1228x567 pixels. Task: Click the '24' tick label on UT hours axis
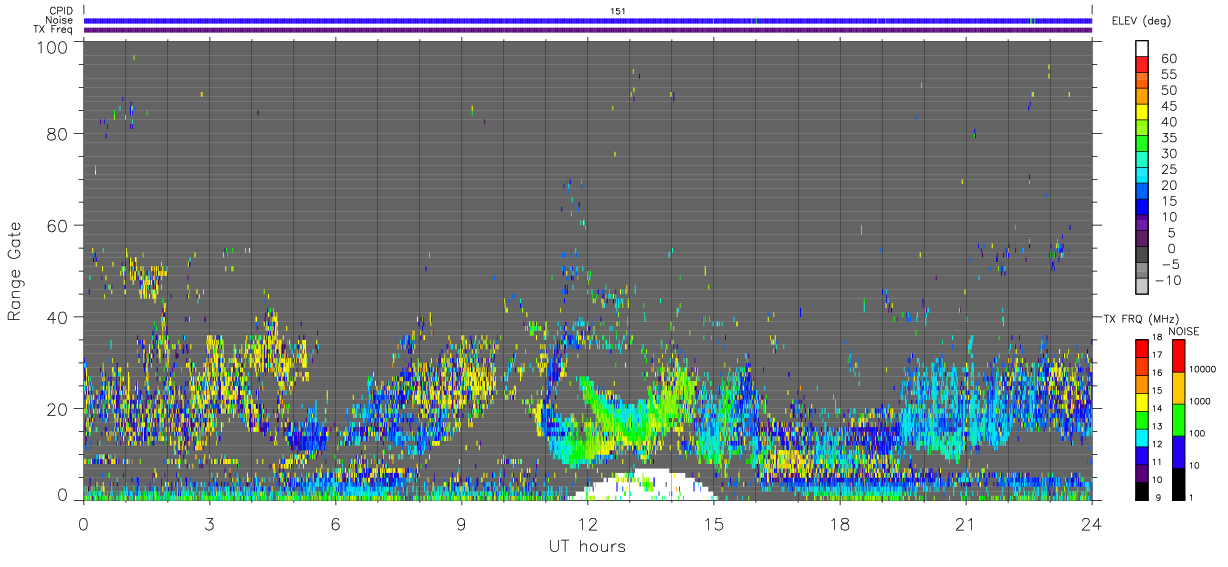(1091, 524)
